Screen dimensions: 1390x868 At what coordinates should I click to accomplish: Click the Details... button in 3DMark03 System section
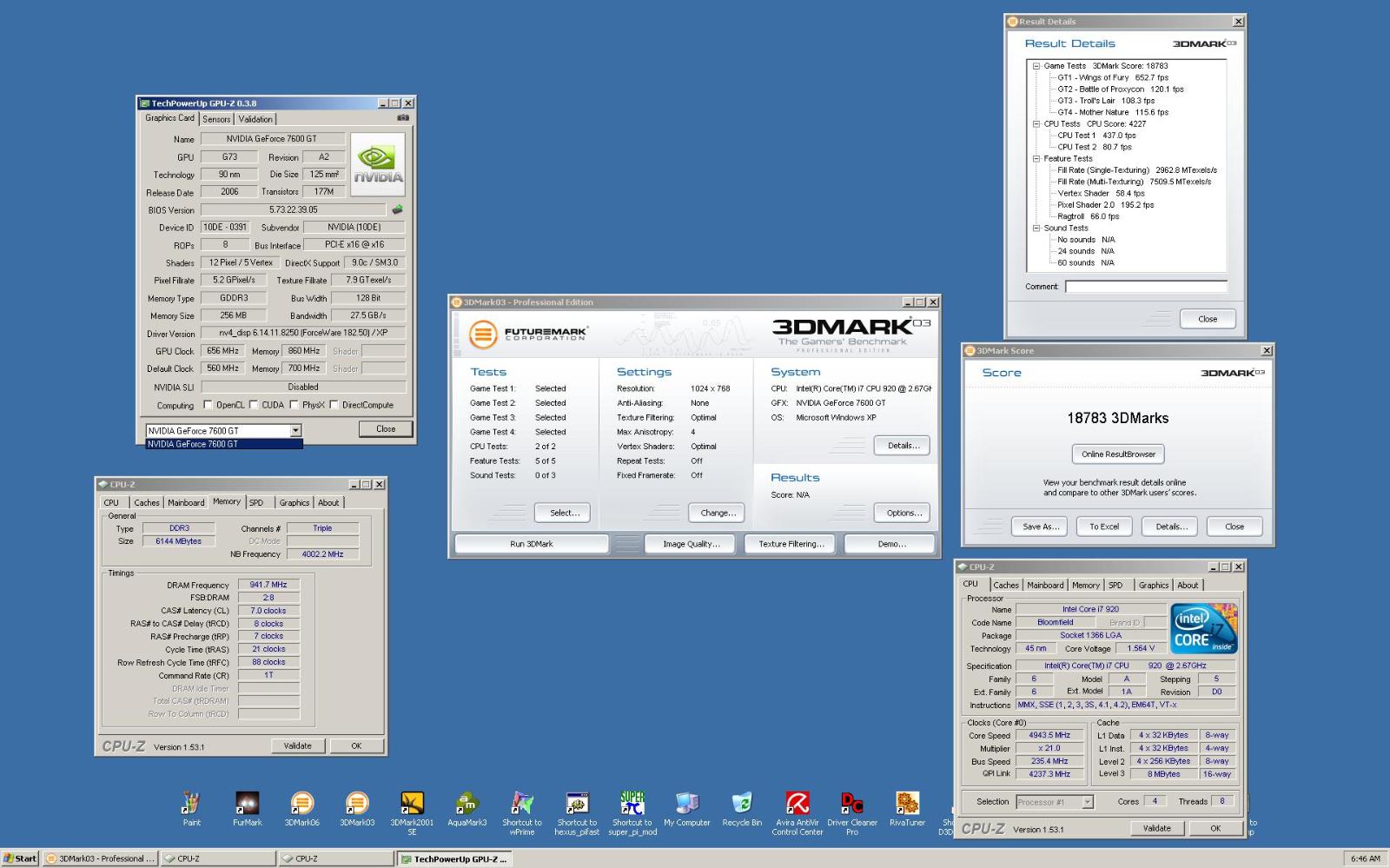point(903,446)
